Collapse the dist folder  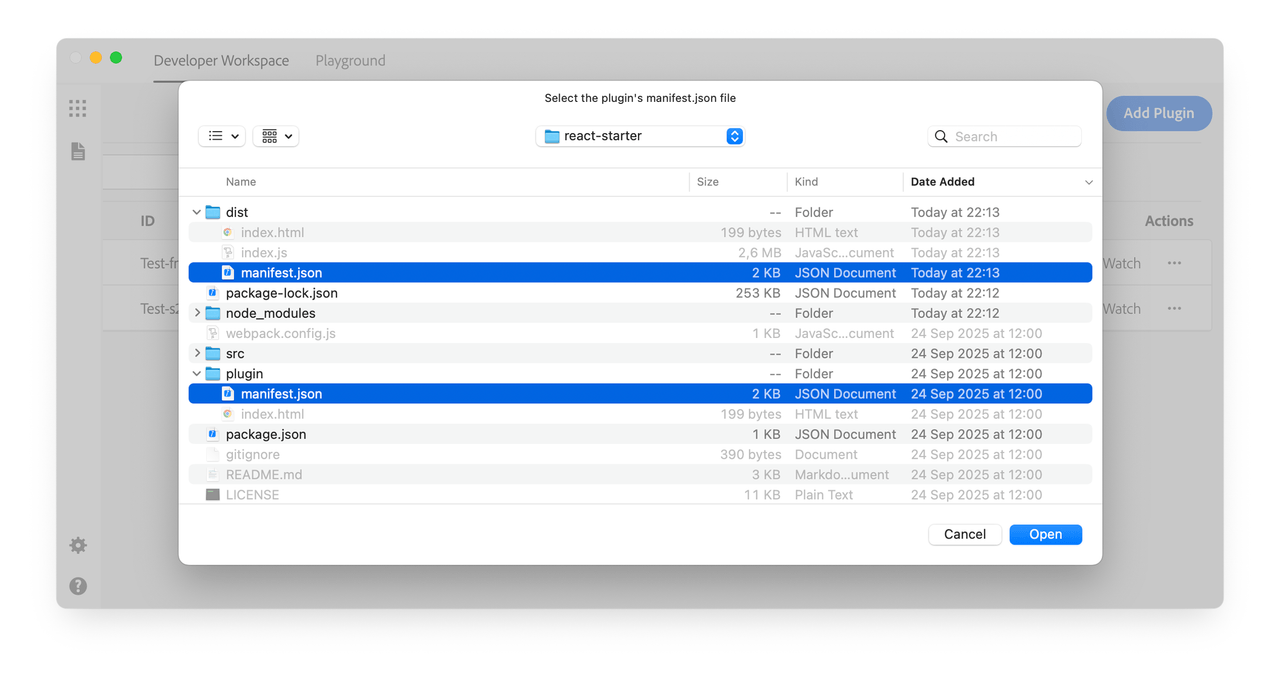(196, 212)
